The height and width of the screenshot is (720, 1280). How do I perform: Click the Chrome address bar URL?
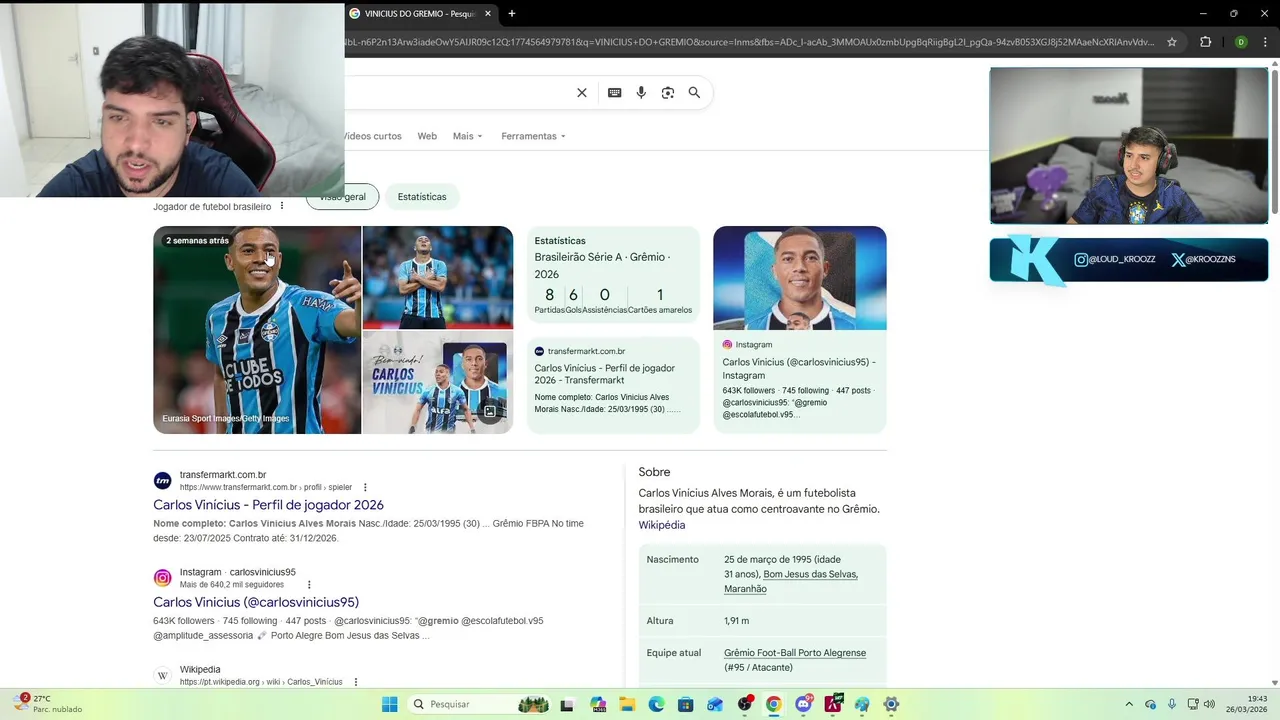[750, 42]
